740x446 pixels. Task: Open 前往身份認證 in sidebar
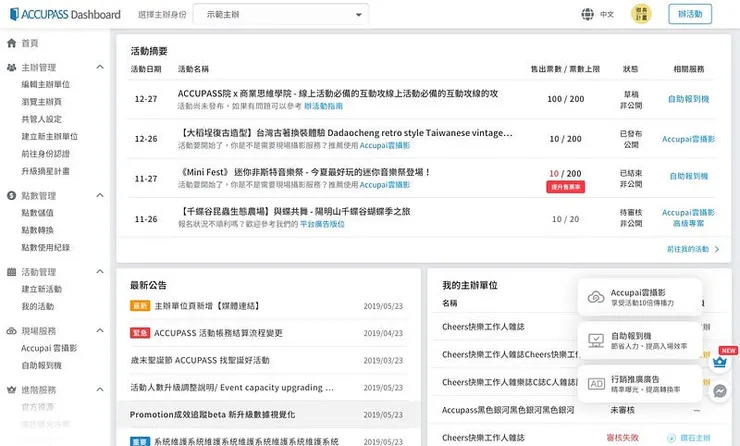click(x=45, y=154)
